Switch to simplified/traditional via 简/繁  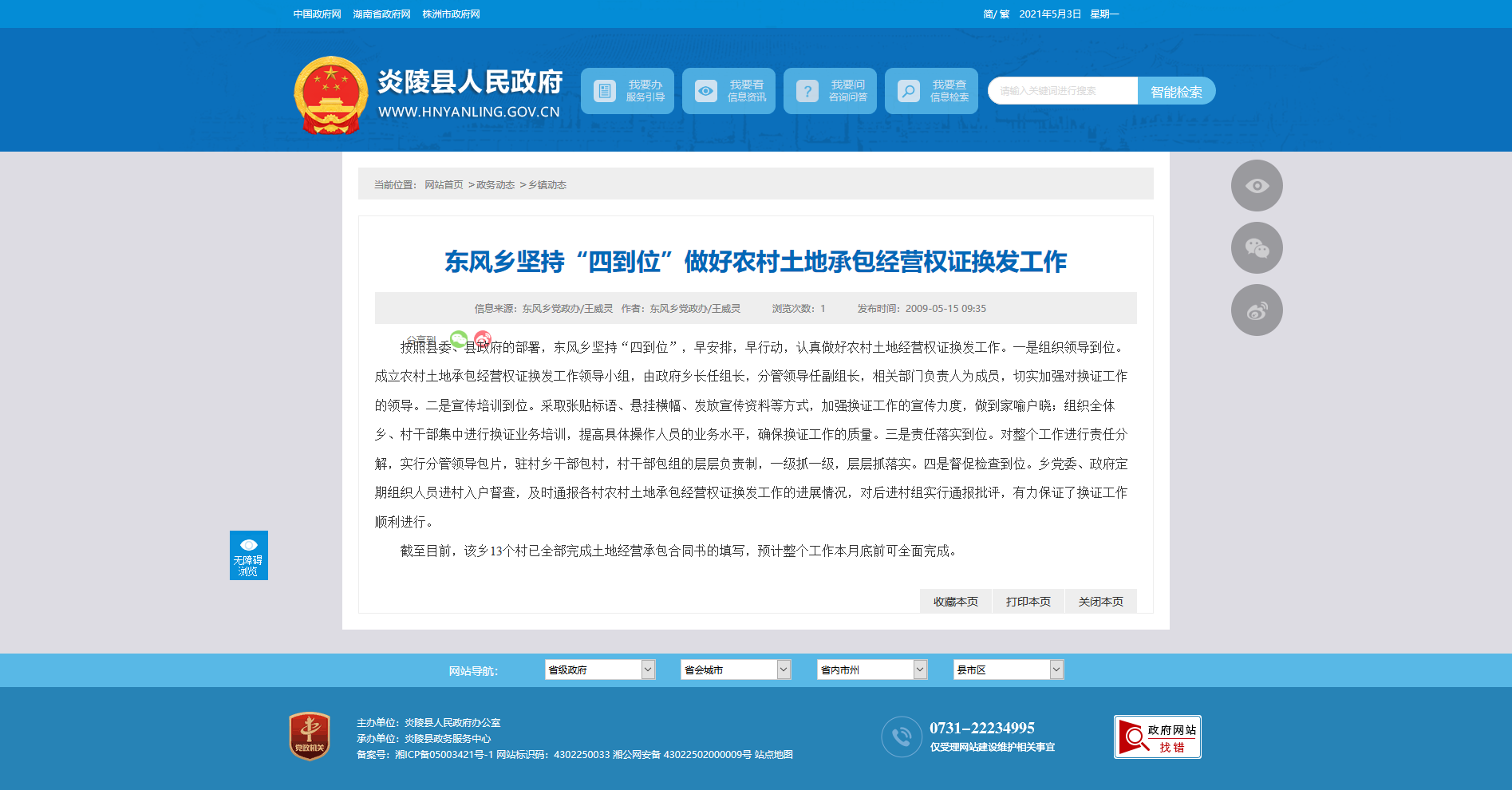pos(996,14)
